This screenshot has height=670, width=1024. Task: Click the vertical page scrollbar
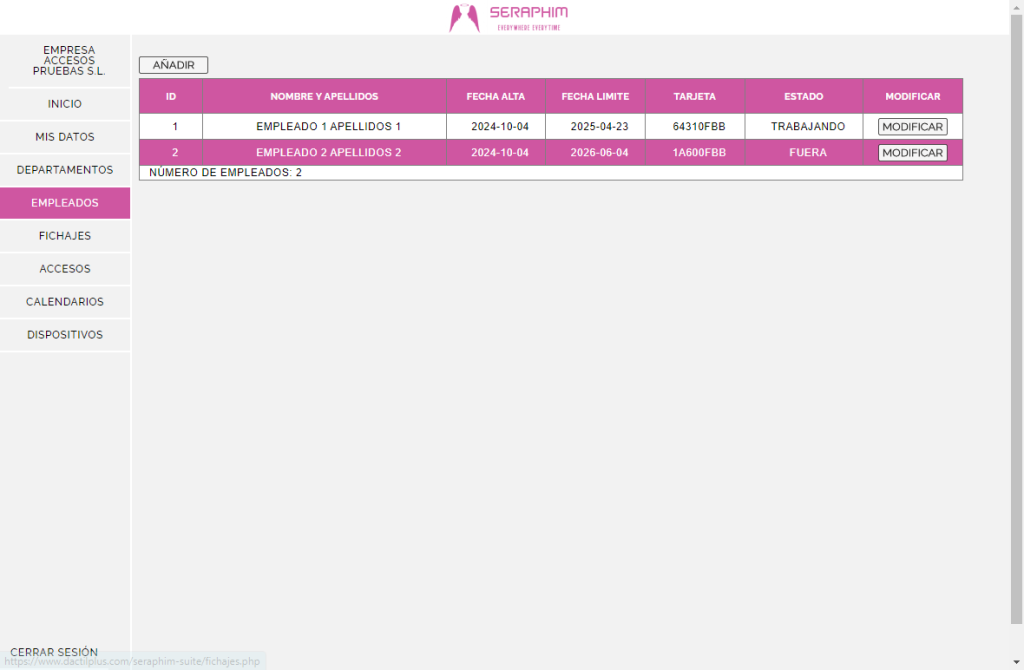point(1016,319)
